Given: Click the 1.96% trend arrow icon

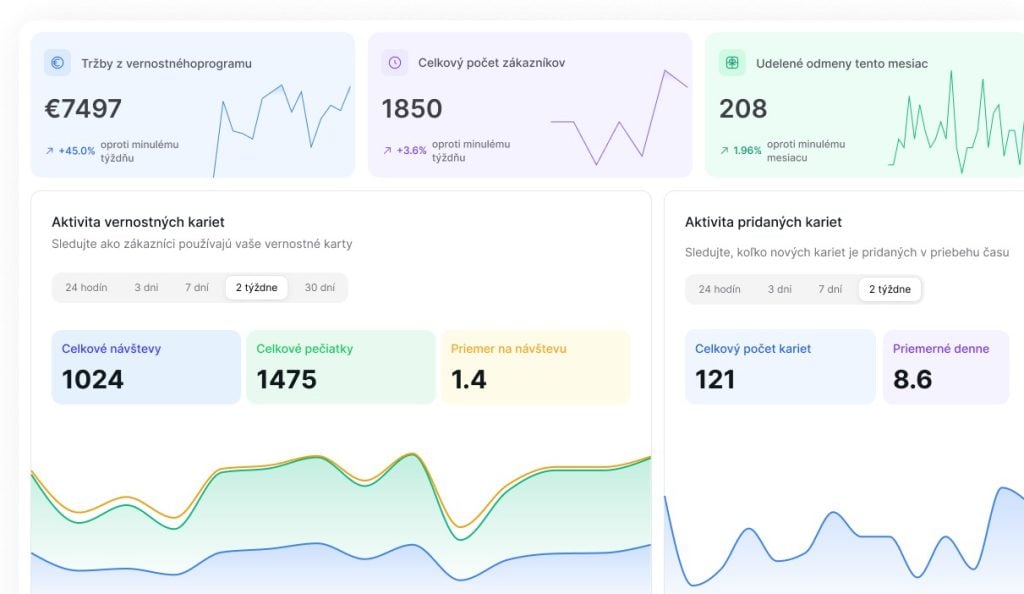Looking at the screenshot, I should pos(724,151).
